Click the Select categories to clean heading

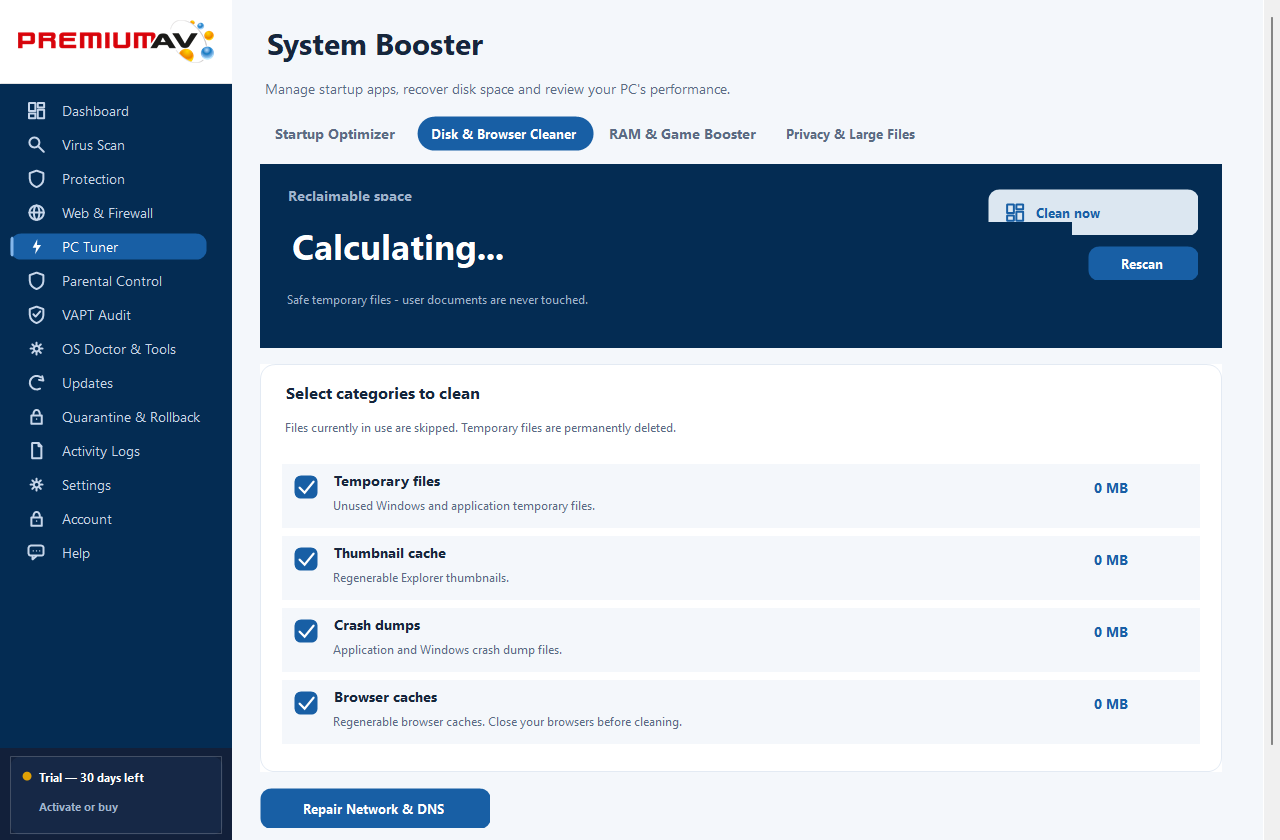pyautogui.click(x=383, y=394)
